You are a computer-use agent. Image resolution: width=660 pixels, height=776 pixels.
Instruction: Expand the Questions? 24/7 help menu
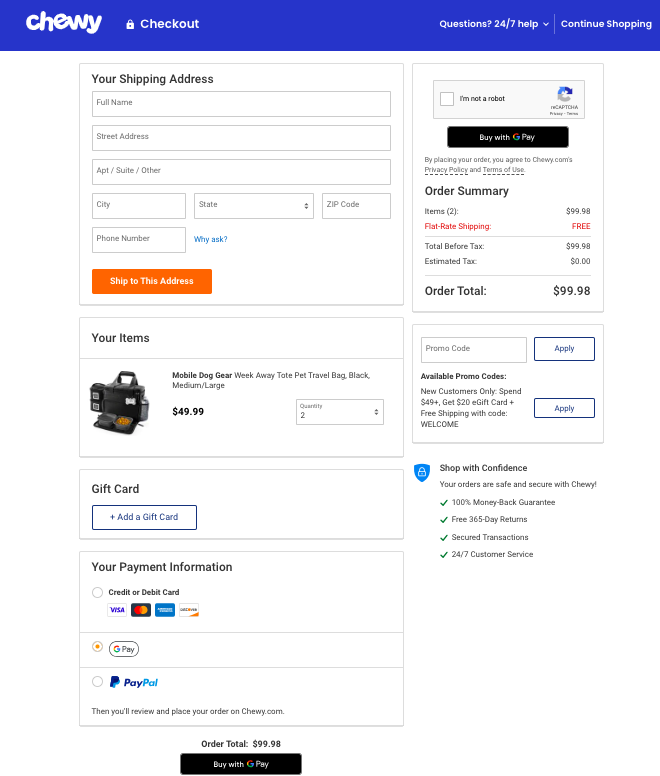click(x=494, y=24)
